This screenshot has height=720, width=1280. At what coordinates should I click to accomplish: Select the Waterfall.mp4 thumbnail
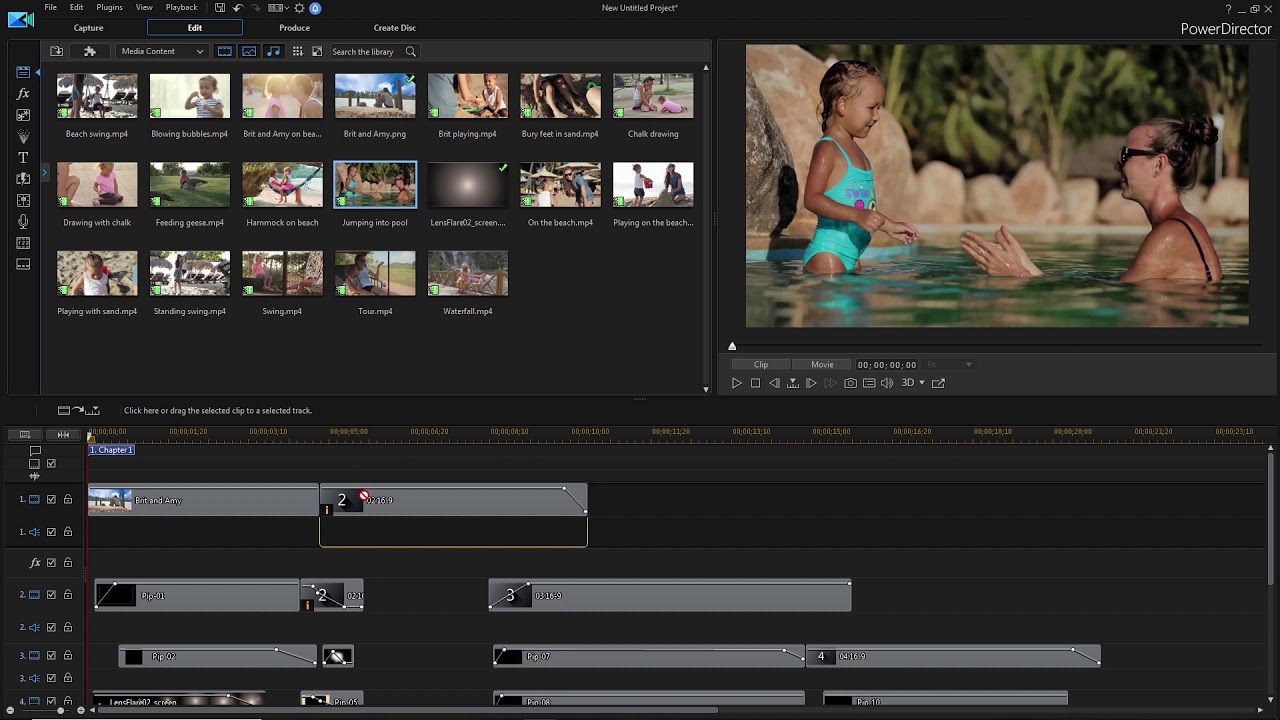468,273
